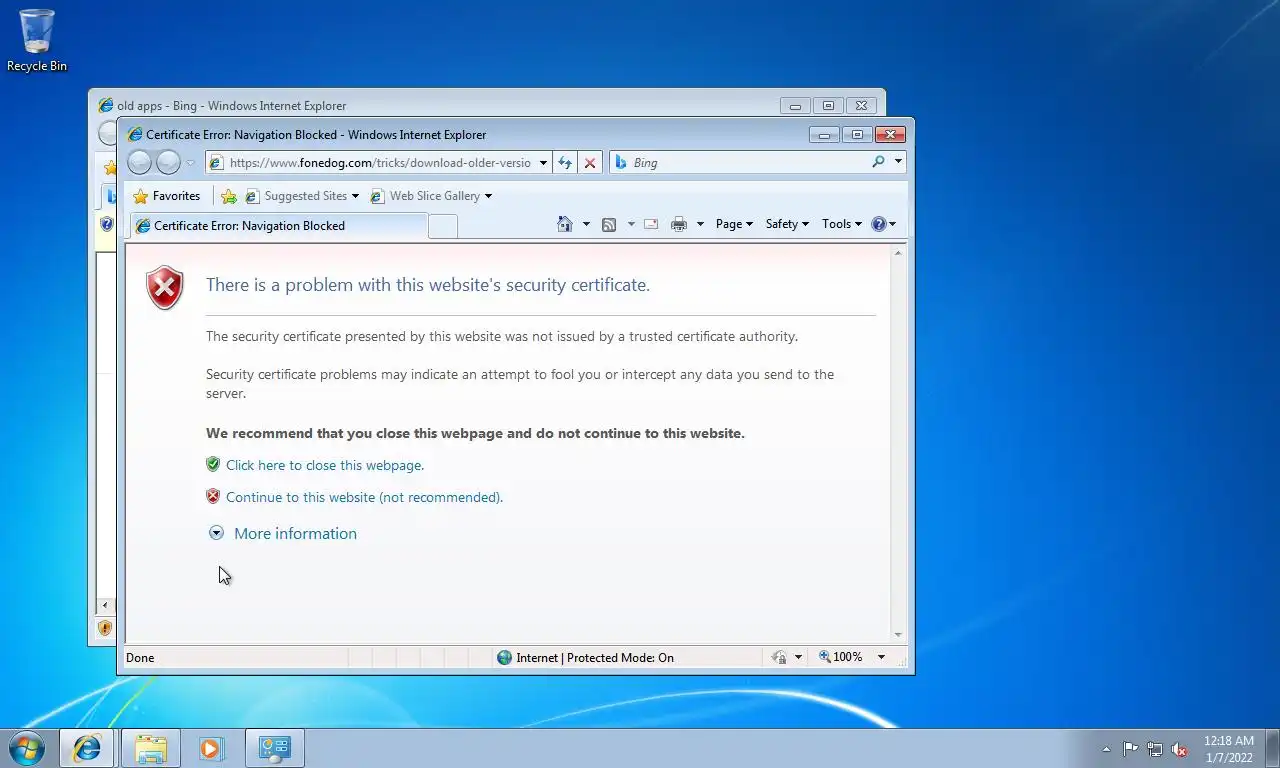1280x768 pixels.
Task: Open the search provider dropdown arrow
Action: point(898,162)
